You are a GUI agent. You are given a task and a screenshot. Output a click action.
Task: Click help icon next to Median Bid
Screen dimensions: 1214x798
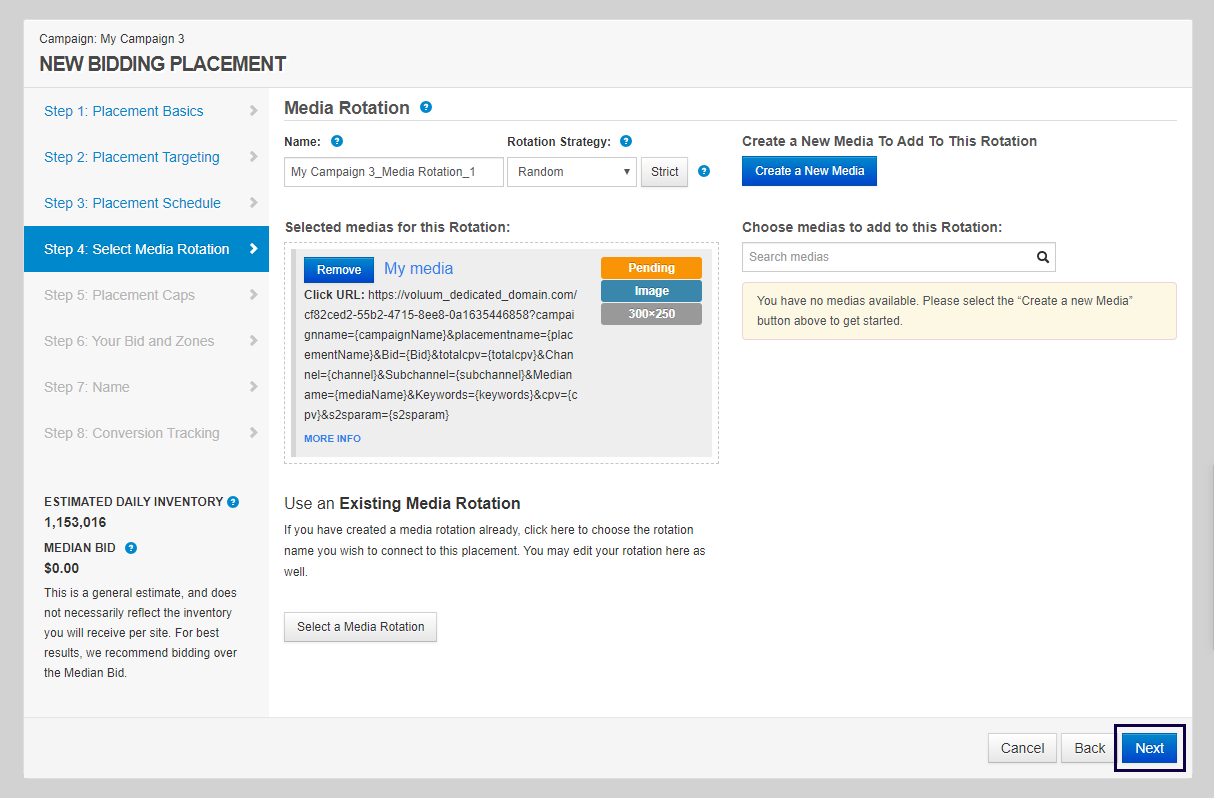pos(131,548)
